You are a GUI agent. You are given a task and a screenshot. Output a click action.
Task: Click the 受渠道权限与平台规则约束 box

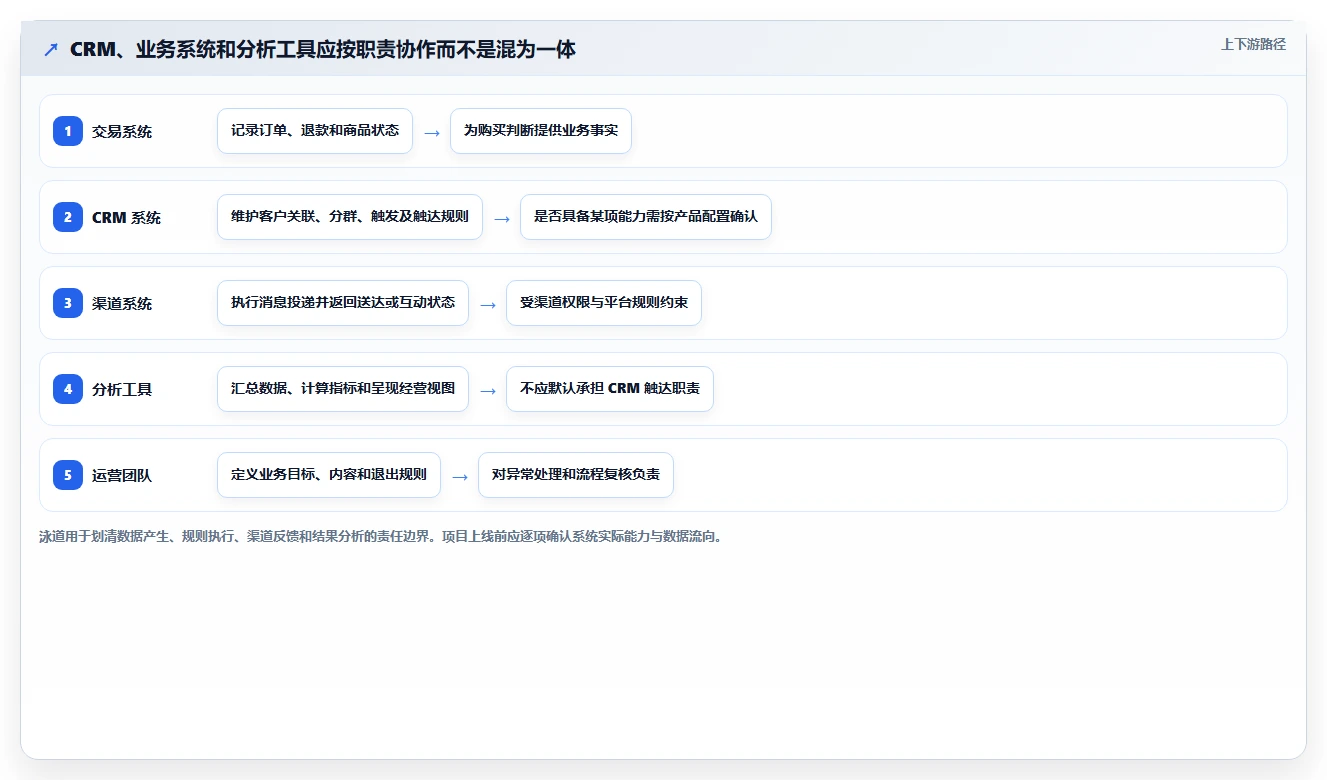pyautogui.click(x=604, y=303)
